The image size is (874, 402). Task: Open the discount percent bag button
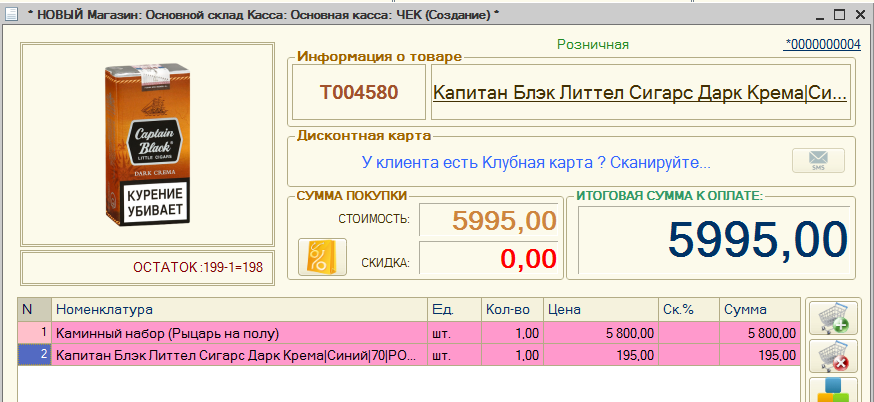[x=322, y=257]
